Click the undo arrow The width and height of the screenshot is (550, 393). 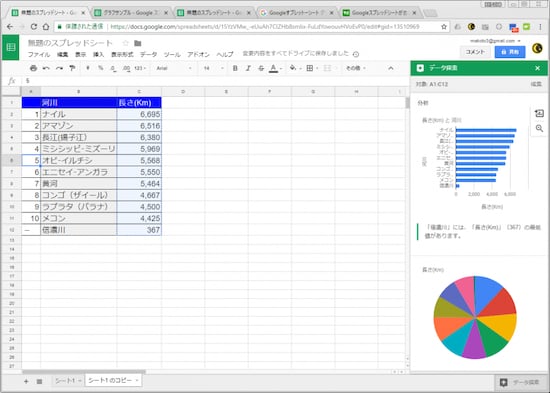[x=46, y=68]
